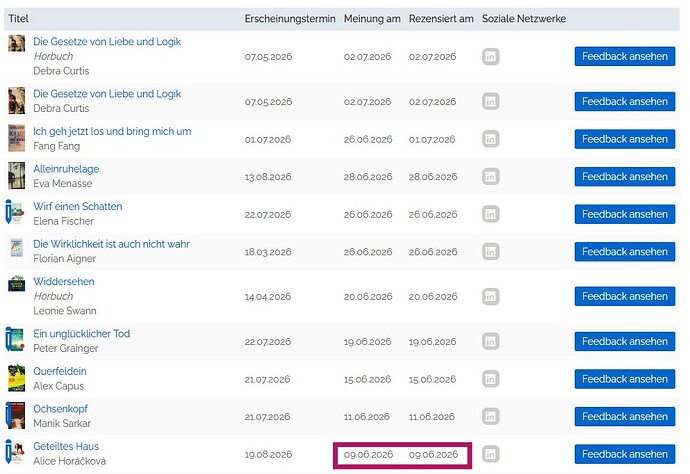
Task: Click author name Elena Fischer
Action: (63, 221)
